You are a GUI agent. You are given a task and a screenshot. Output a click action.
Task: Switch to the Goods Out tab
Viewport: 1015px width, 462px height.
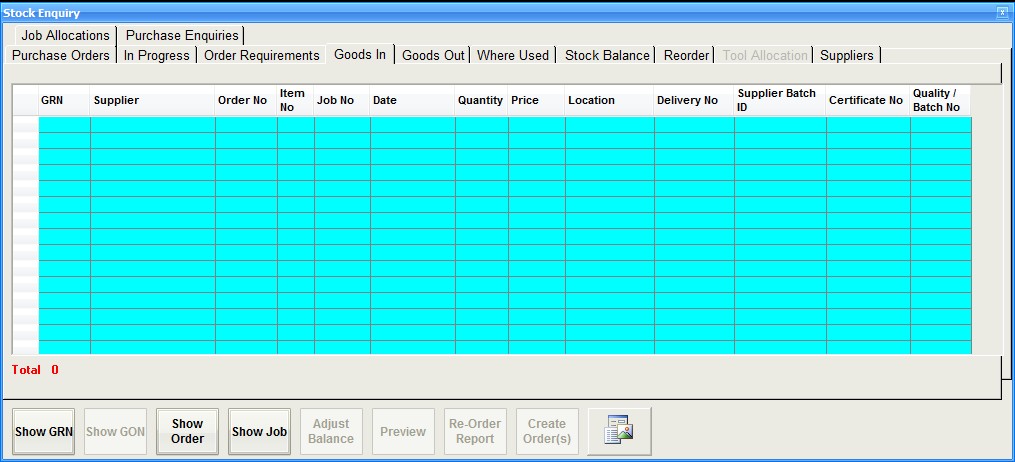pyautogui.click(x=433, y=55)
